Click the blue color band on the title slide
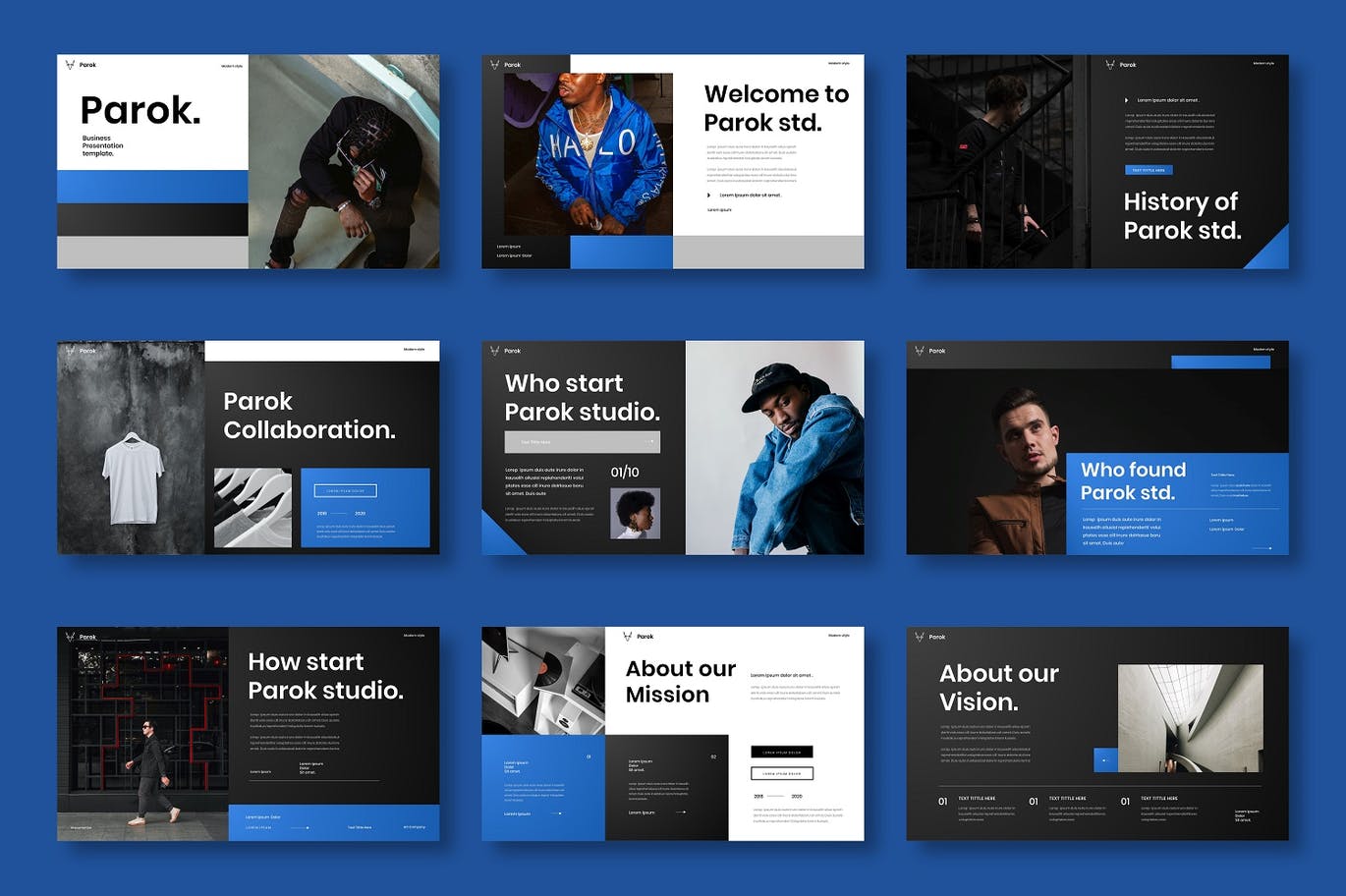Image resolution: width=1346 pixels, height=896 pixels. click(x=152, y=187)
